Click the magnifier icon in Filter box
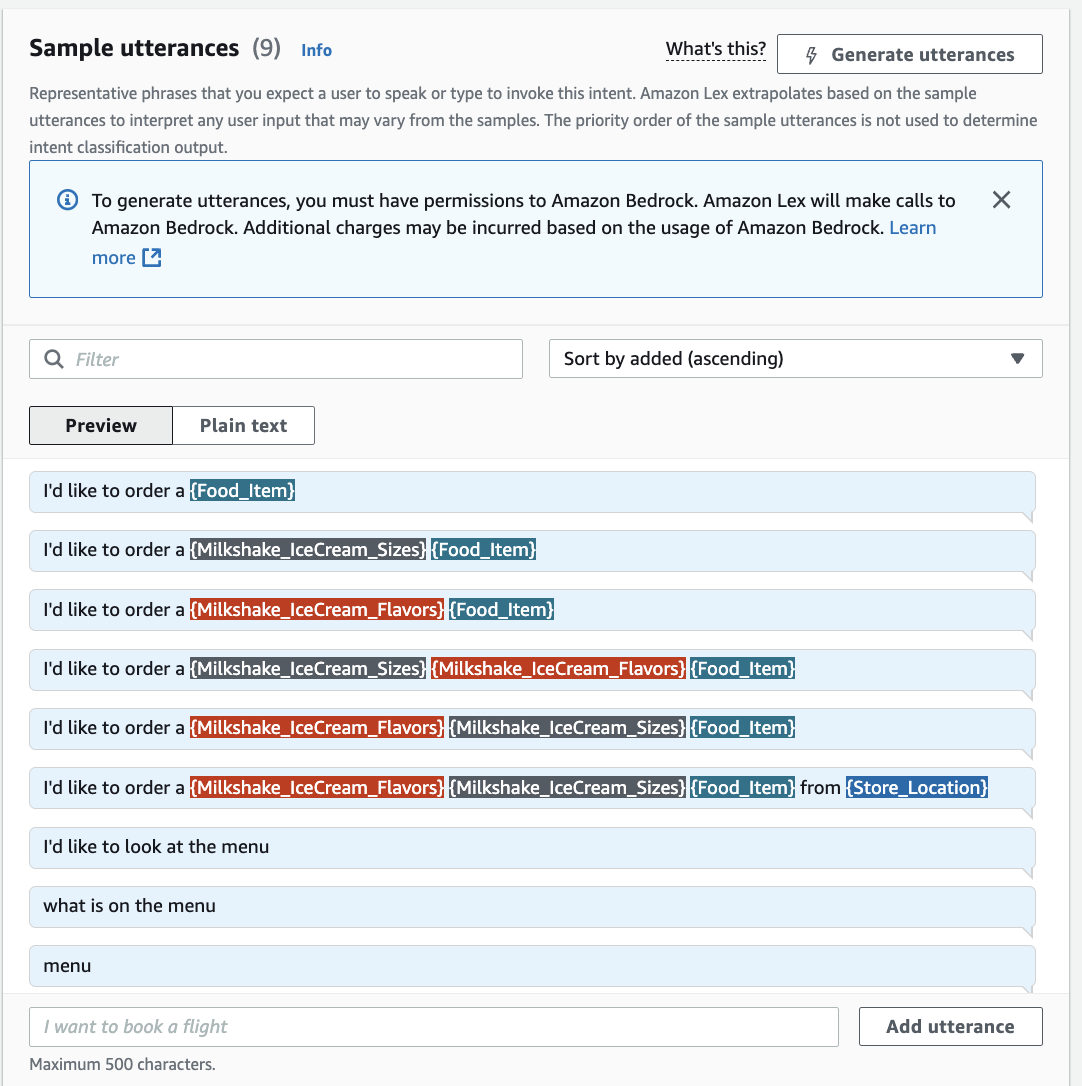This screenshot has width=1082, height=1086. (x=53, y=359)
